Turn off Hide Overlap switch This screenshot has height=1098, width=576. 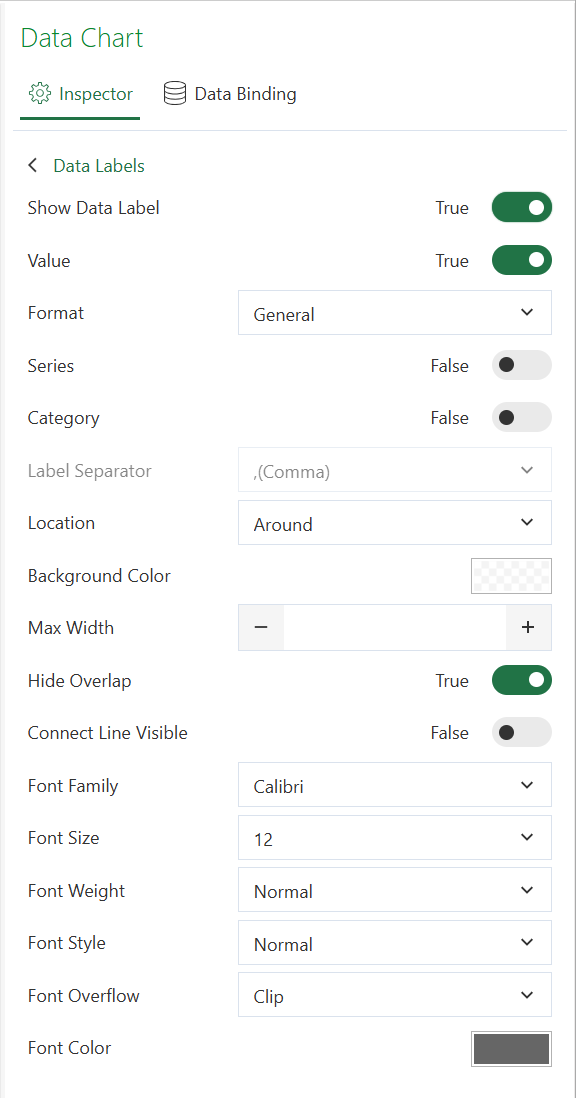(521, 680)
